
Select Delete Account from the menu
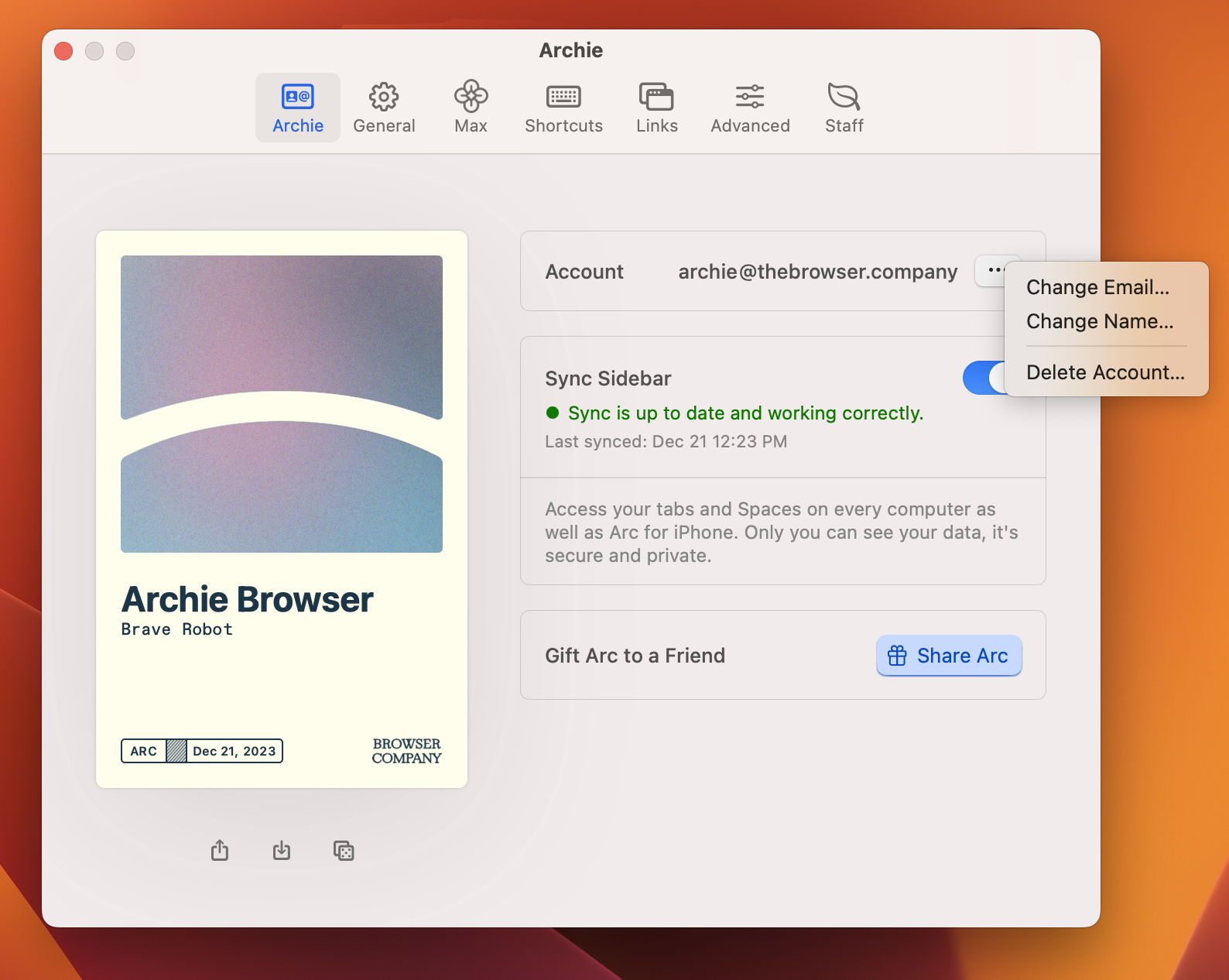[x=1105, y=372]
